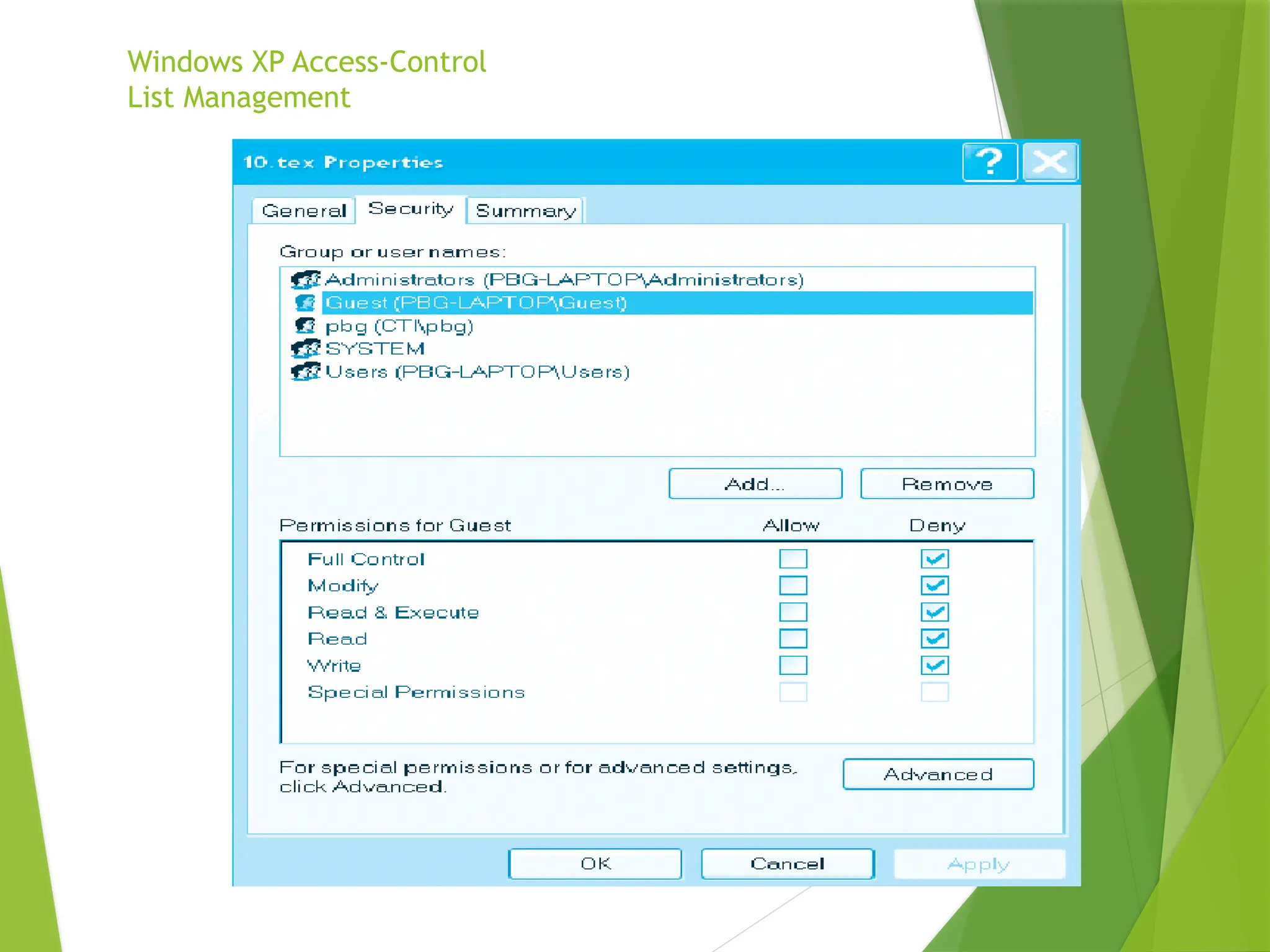
Task: Click the Administrators group icon
Action: [306, 280]
